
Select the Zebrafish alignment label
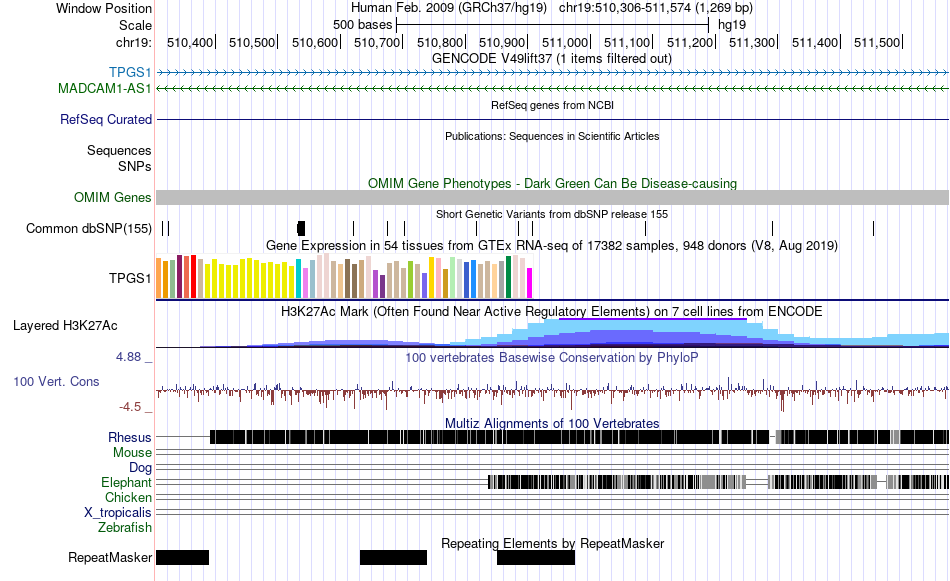125,528
